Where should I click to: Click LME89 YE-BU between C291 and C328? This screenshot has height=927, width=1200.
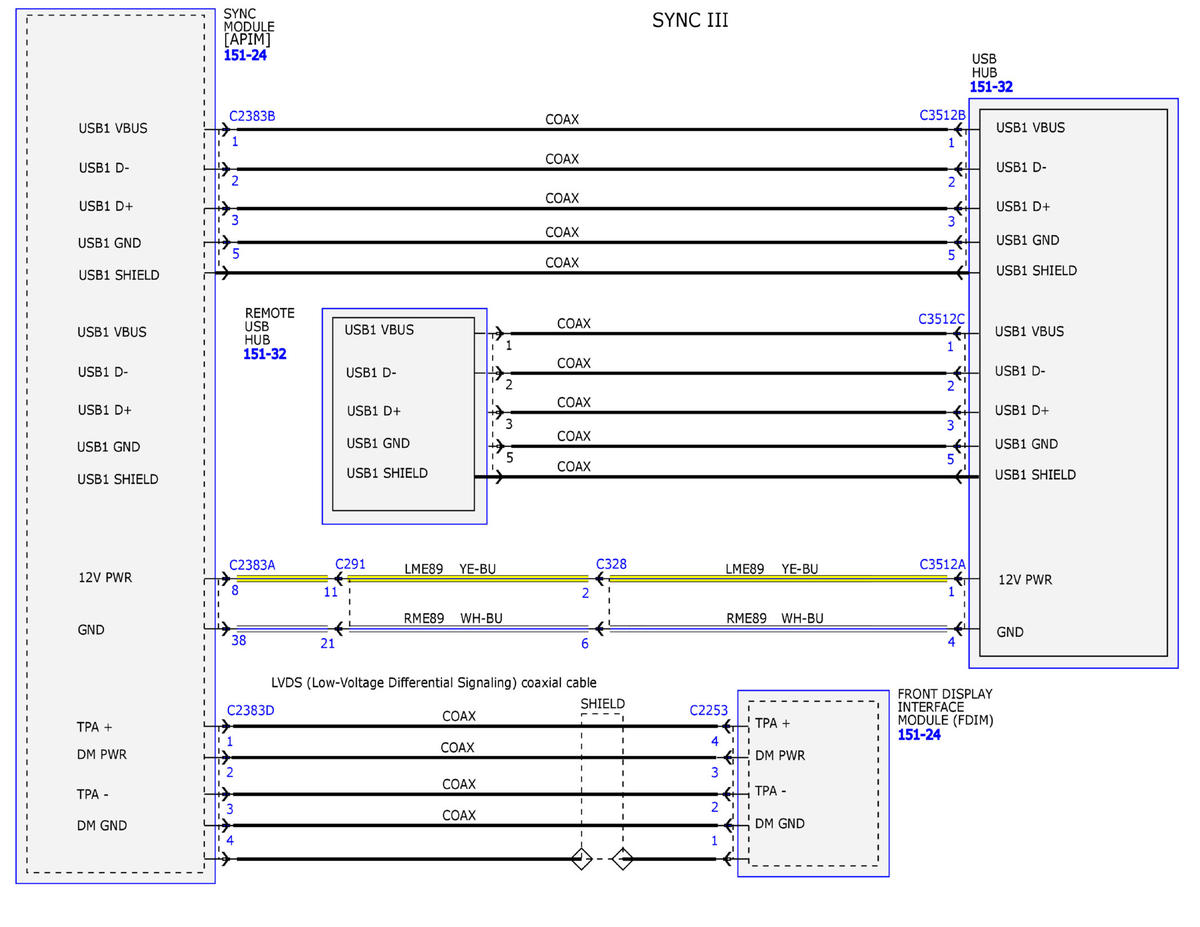(x=450, y=569)
